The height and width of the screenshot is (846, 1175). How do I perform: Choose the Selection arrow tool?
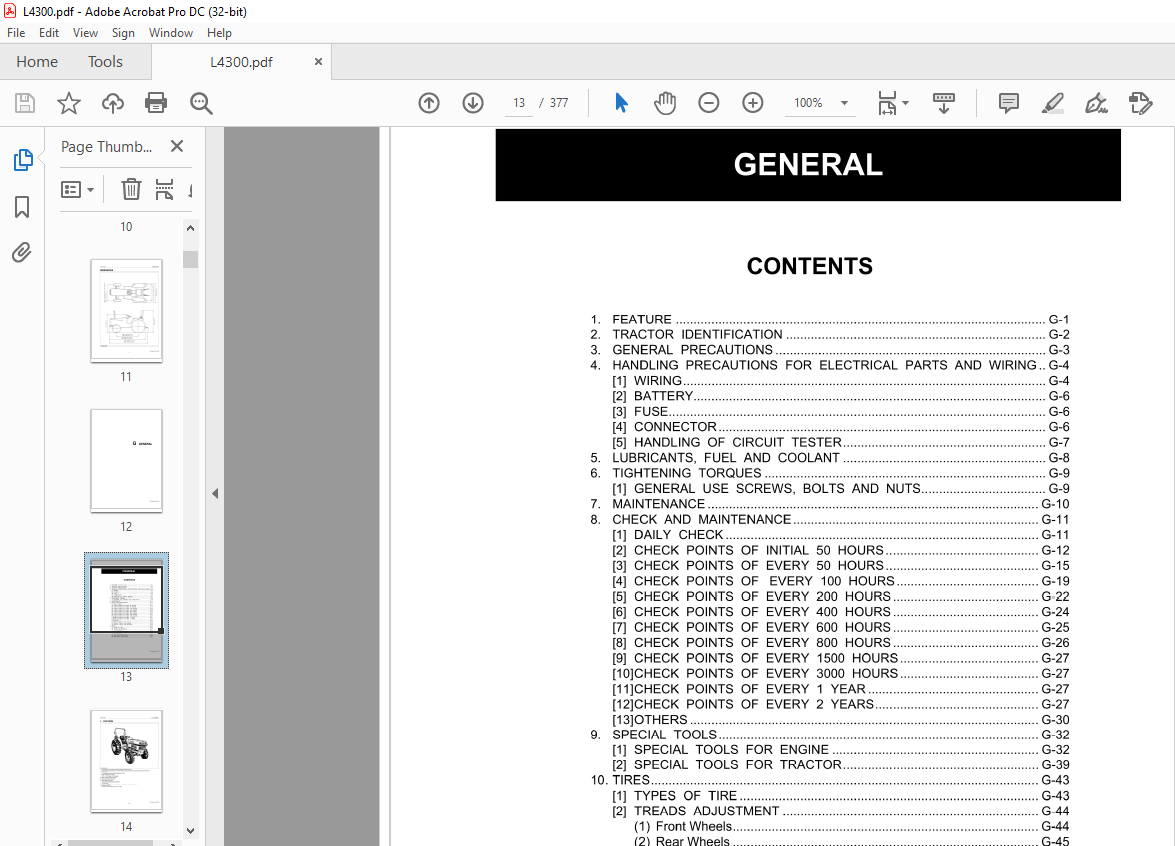[621, 103]
